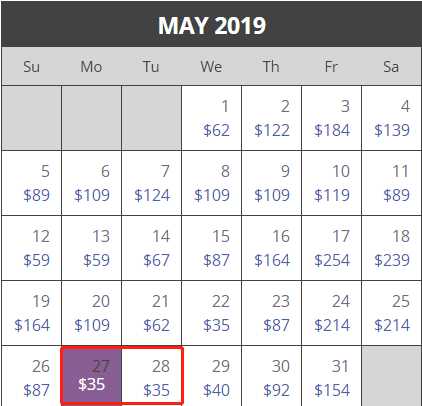422x406 pixels.
Task: Click May 10 priced $119
Action: pos(331,183)
